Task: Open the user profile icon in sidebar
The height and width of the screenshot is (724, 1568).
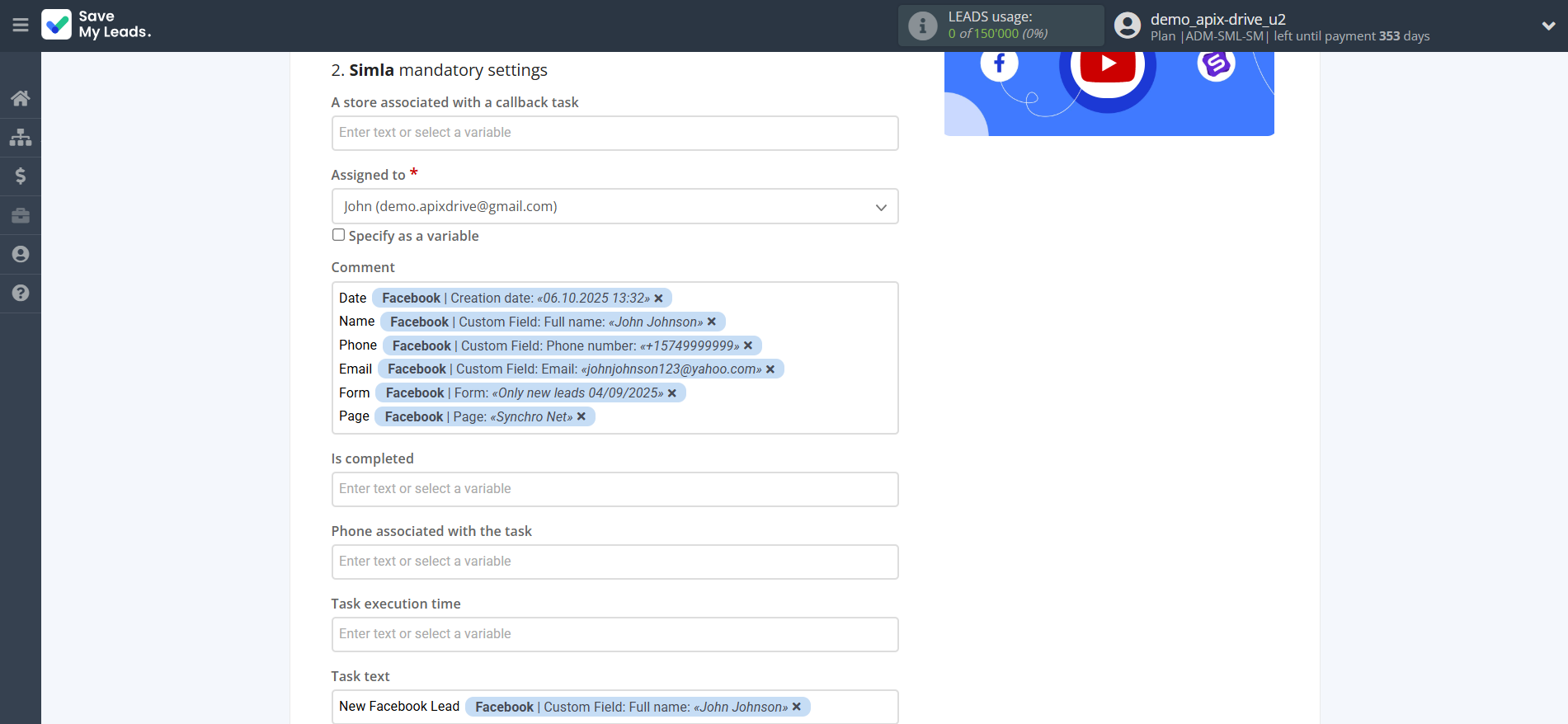Action: pyautogui.click(x=21, y=254)
